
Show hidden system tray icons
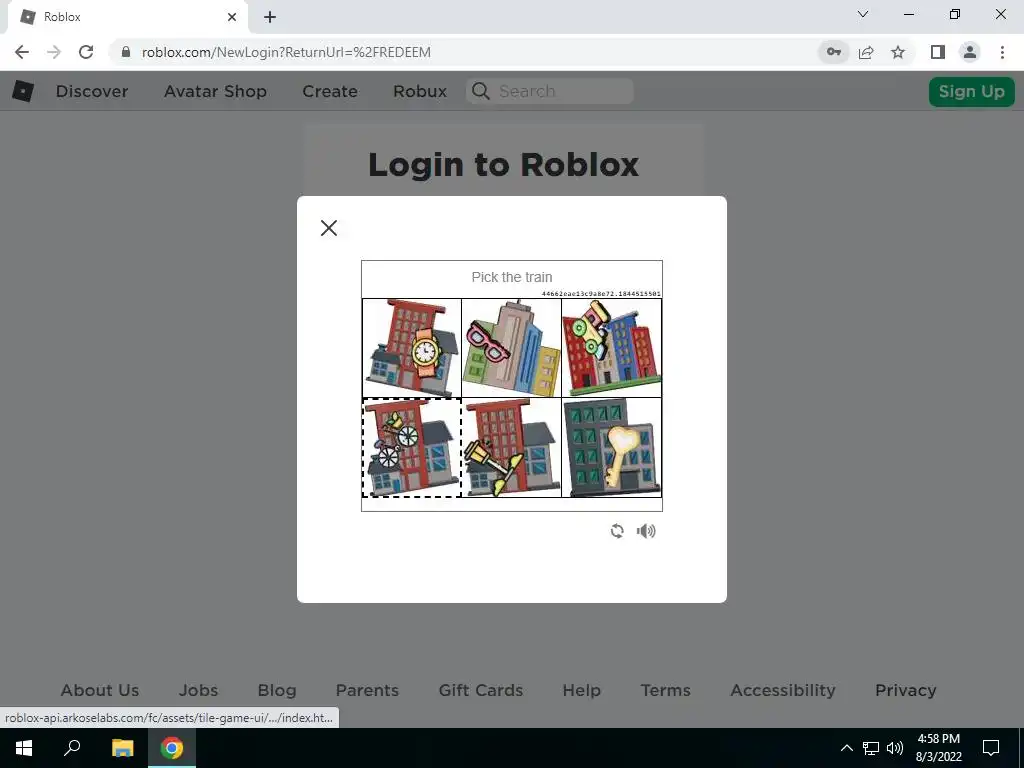pyautogui.click(x=846, y=748)
